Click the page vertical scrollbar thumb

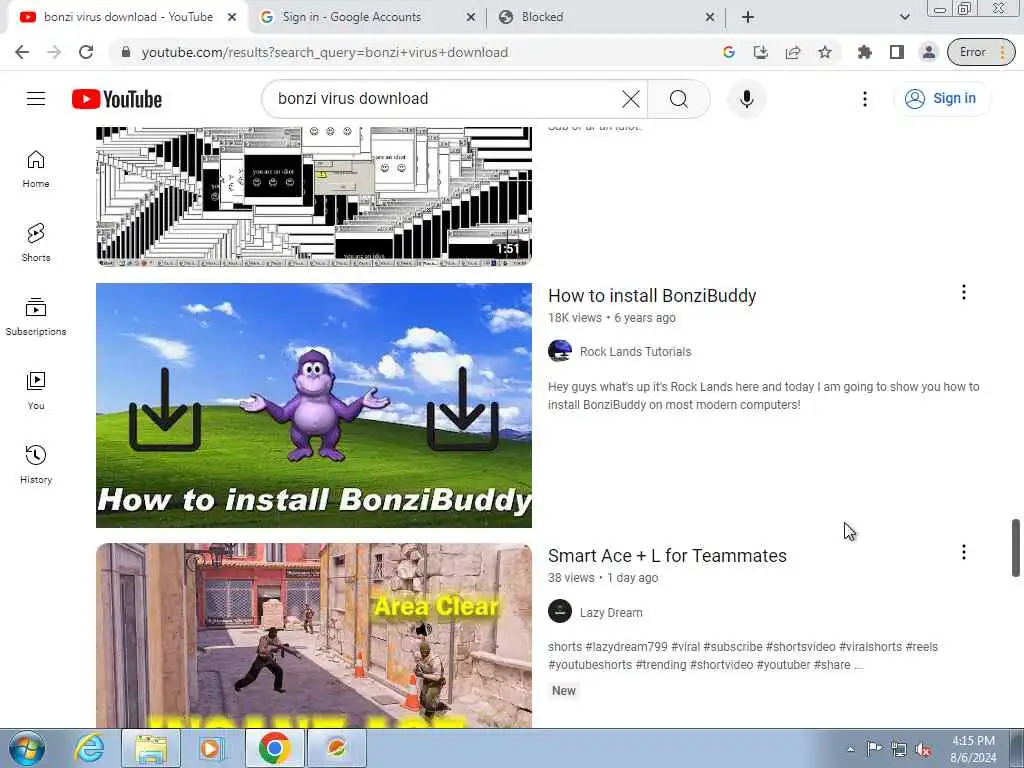point(1016,548)
